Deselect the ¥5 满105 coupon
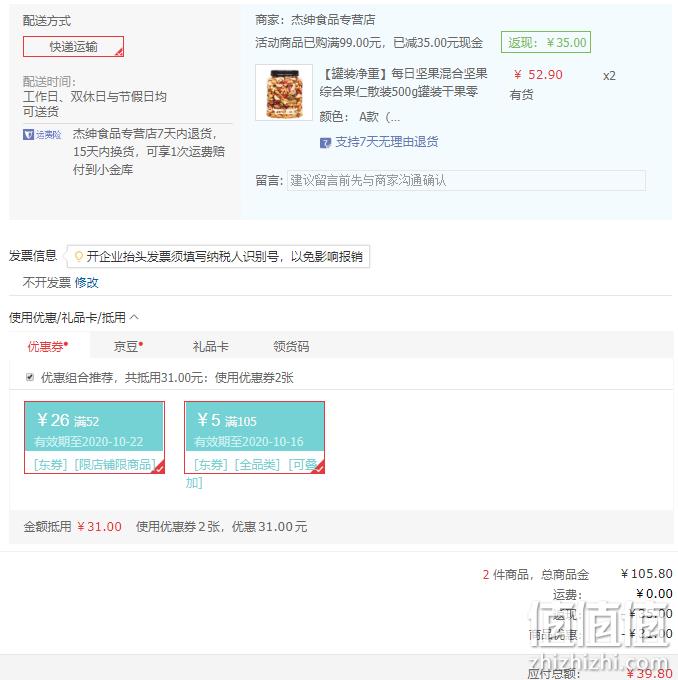This screenshot has height=680, width=678. [255, 437]
